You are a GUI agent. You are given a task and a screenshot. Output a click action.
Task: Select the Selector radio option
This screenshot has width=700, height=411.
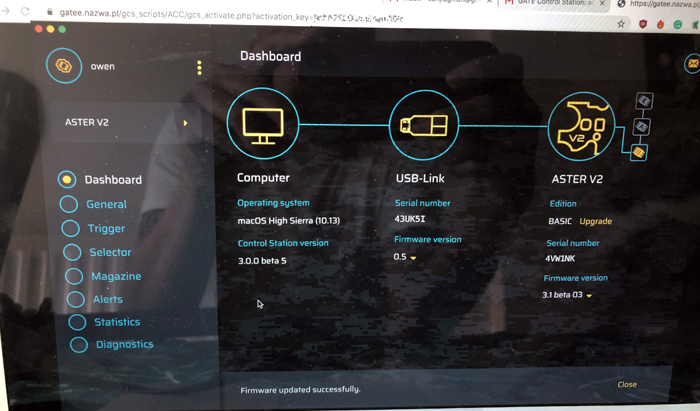click(x=72, y=252)
